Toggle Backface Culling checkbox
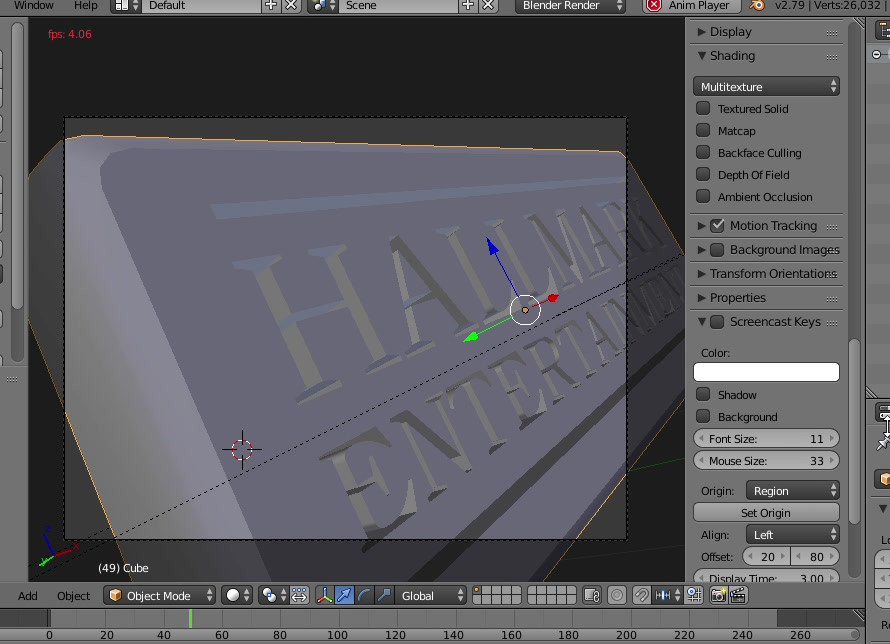 703,153
